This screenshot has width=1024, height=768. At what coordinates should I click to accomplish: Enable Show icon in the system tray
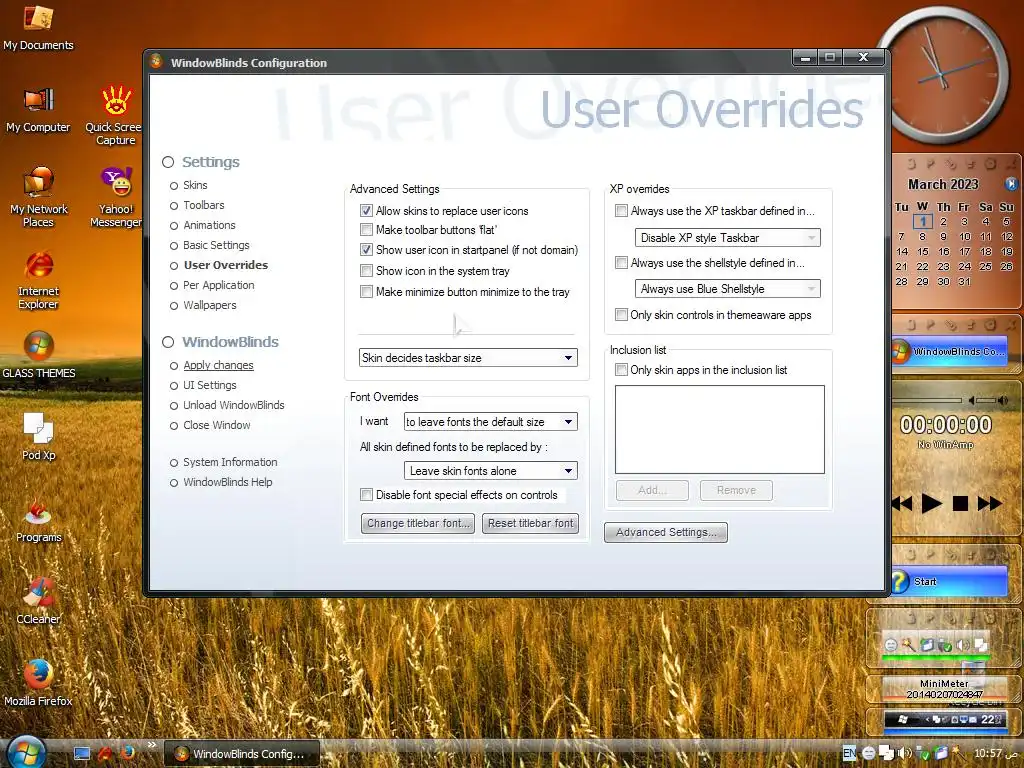point(366,270)
